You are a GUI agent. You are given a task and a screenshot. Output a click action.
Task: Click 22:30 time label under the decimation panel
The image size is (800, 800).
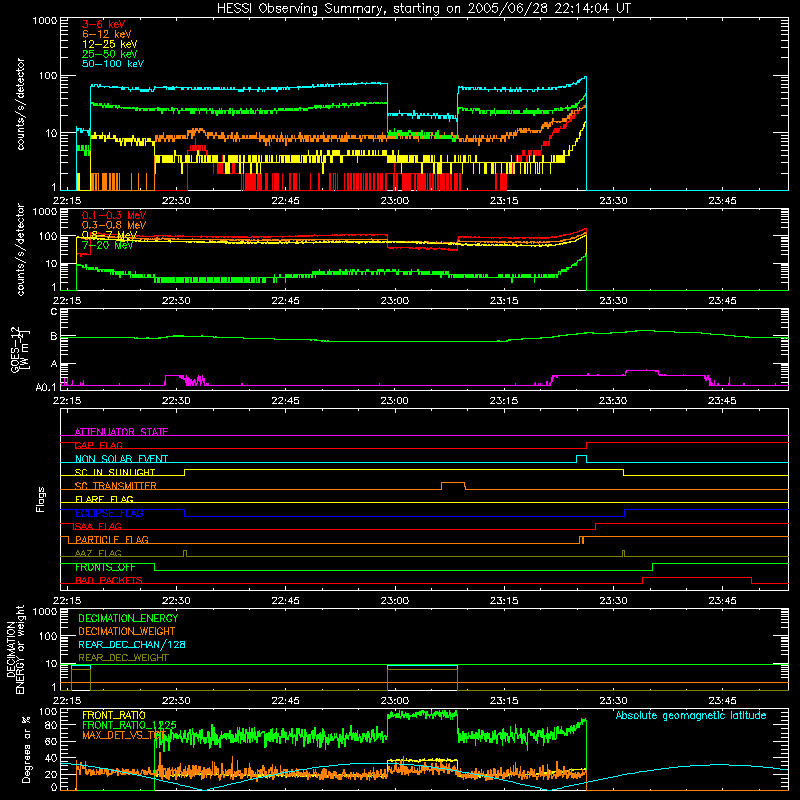(176, 701)
